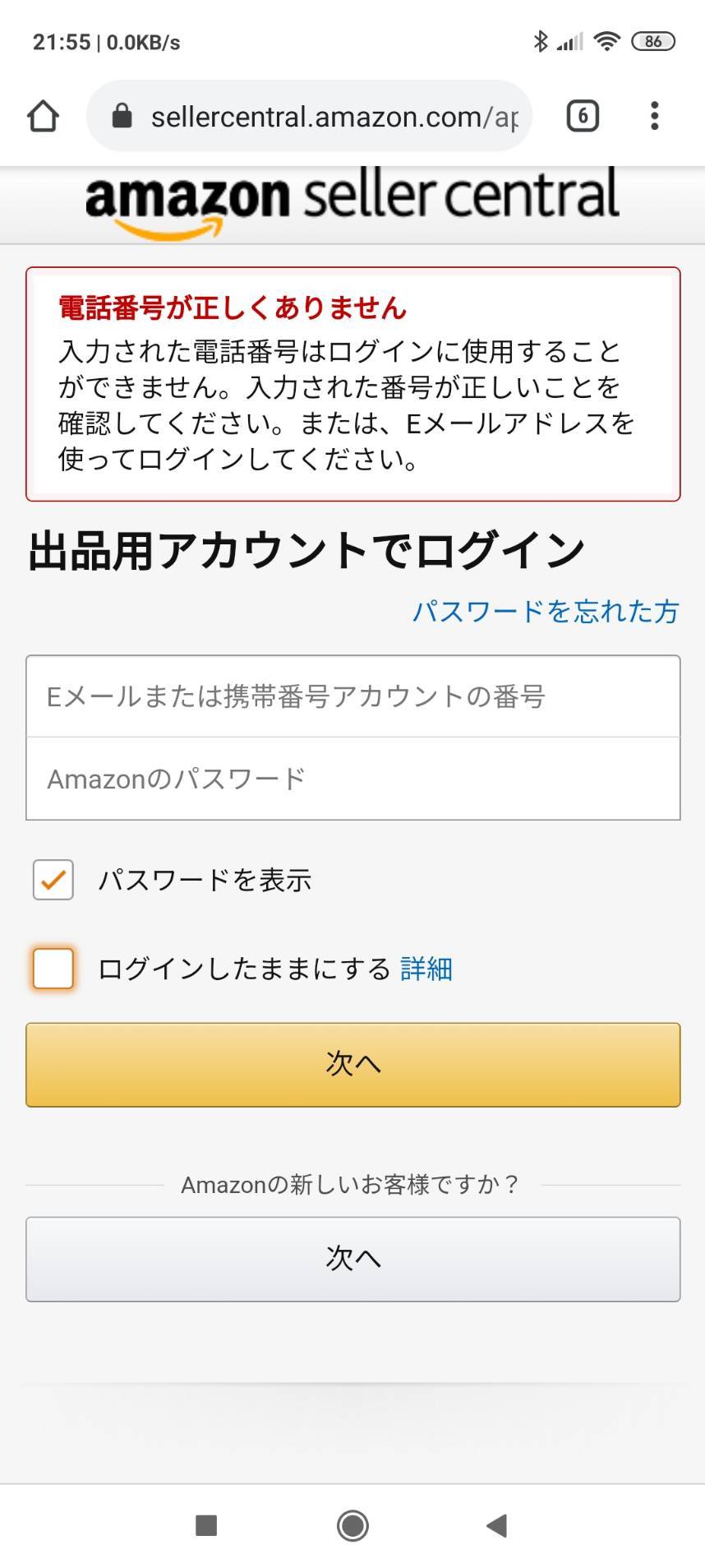Uncheck the パスワードを表示 checkbox

tap(53, 880)
